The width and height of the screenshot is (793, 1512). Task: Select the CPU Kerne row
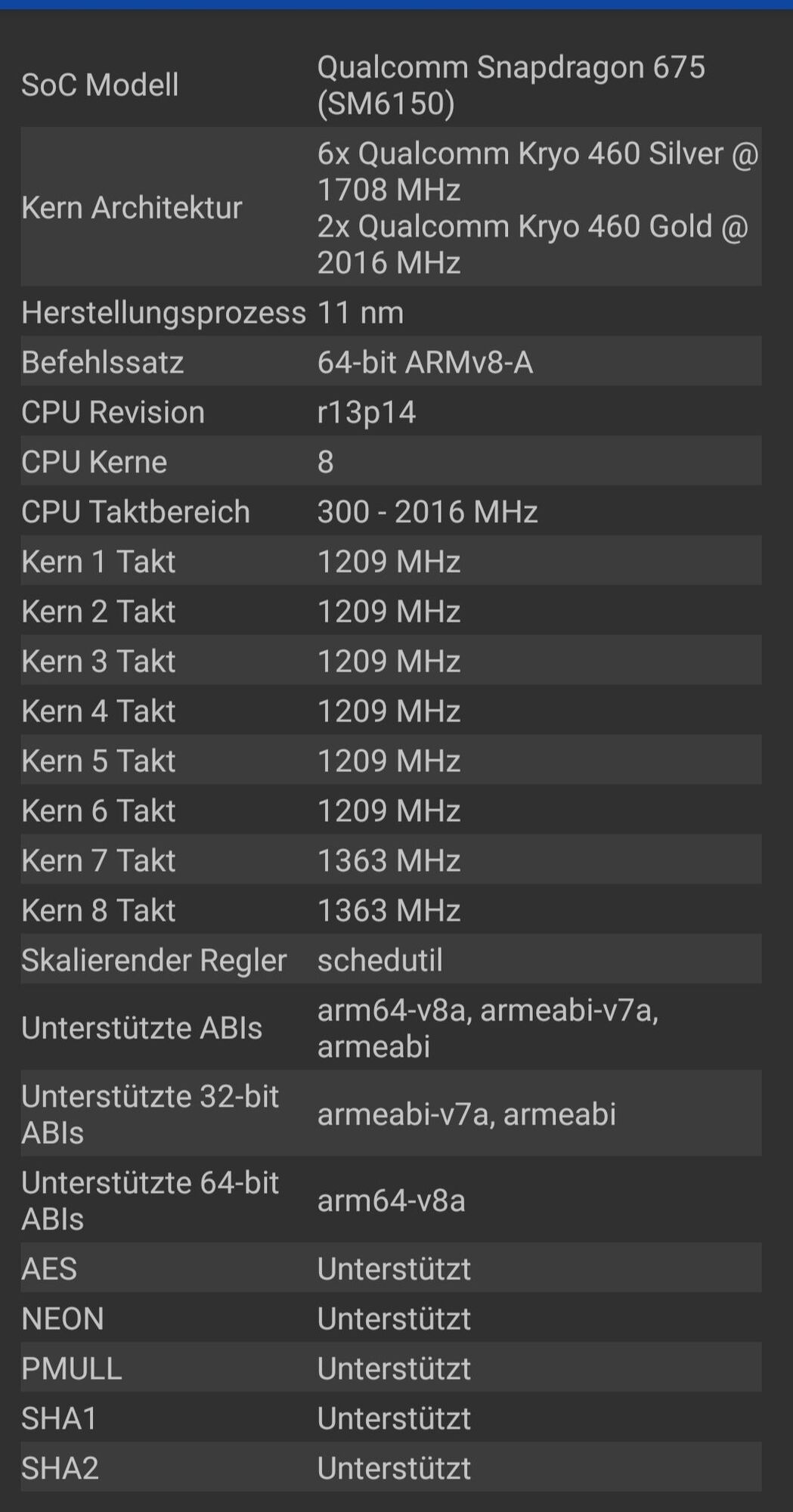coord(93,461)
